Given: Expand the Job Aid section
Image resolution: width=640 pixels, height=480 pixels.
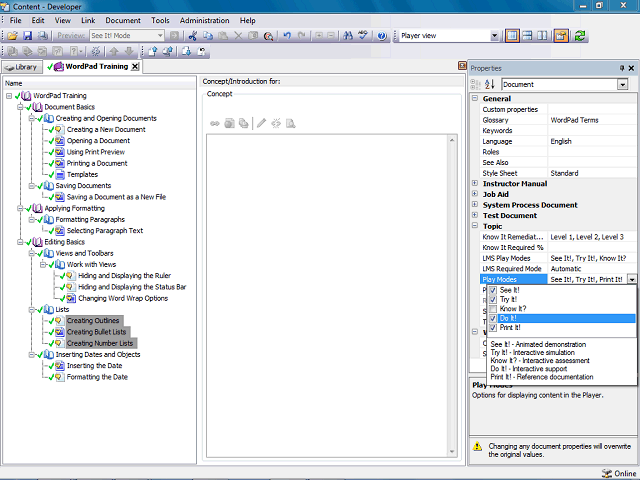Looking at the screenshot, I should pos(475,194).
